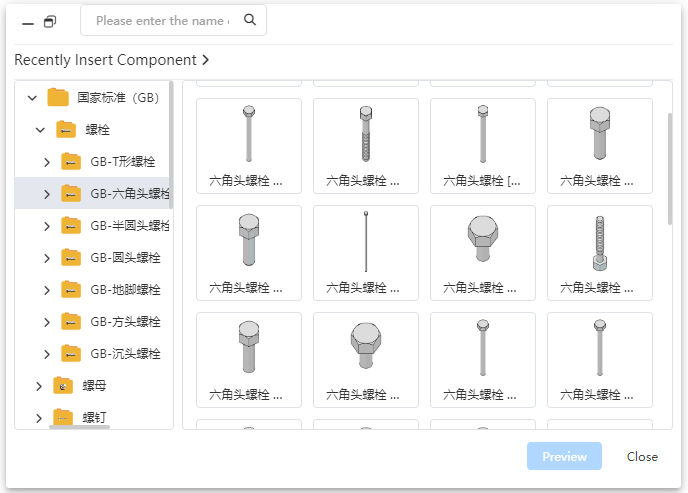Expand the GB-半圆头螺栓 node
The width and height of the screenshot is (688, 493).
tap(46, 225)
